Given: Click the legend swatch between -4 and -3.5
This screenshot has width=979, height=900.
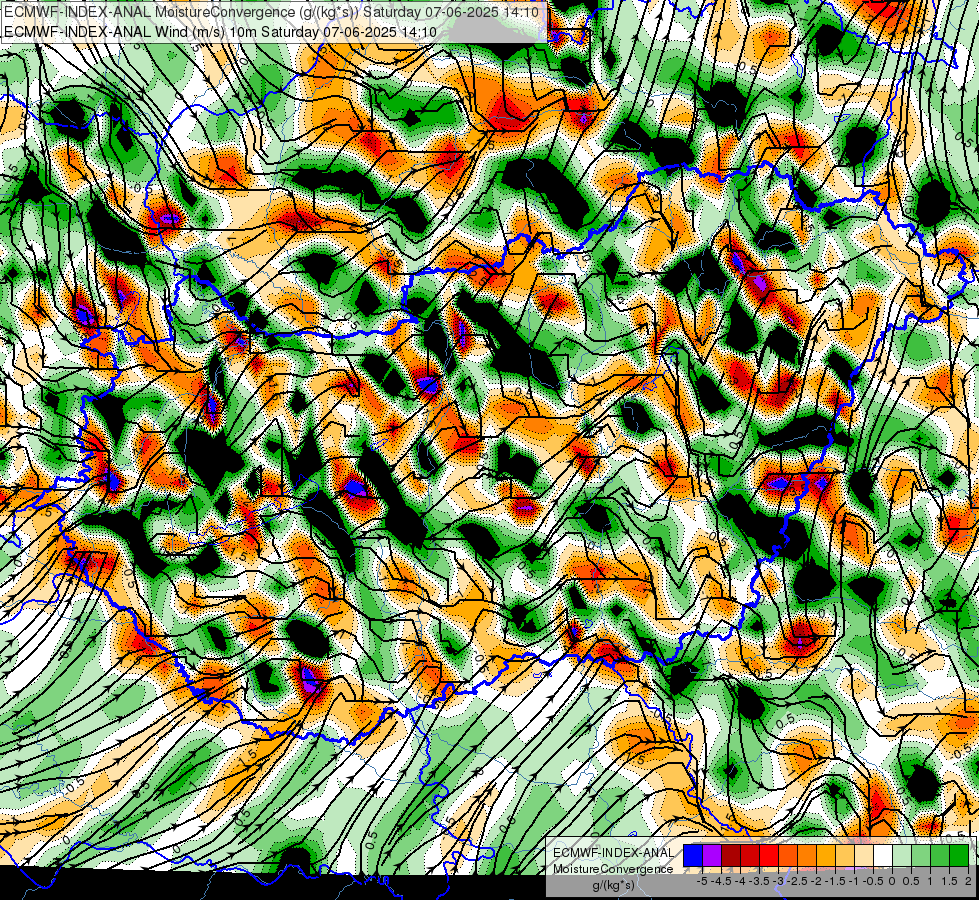Looking at the screenshot, I should [750, 855].
